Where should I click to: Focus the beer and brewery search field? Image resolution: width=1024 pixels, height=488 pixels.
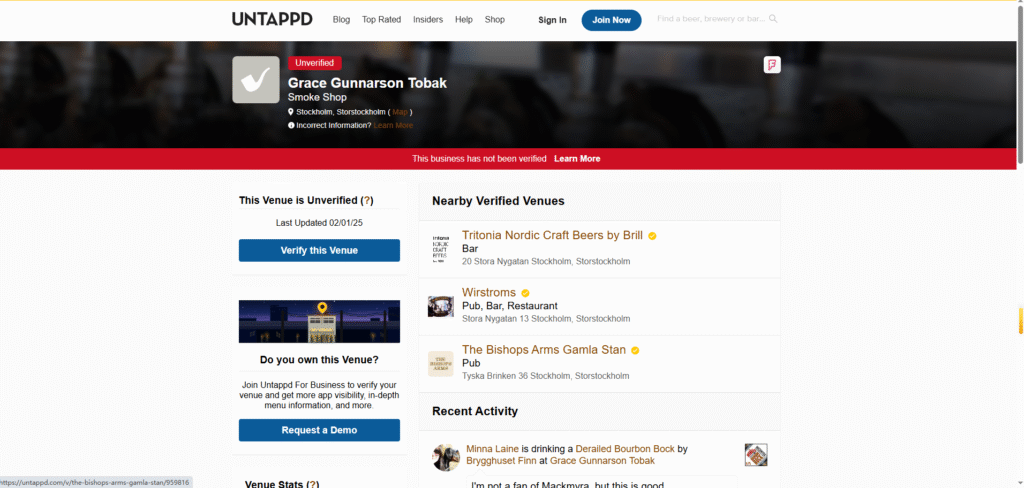point(710,19)
